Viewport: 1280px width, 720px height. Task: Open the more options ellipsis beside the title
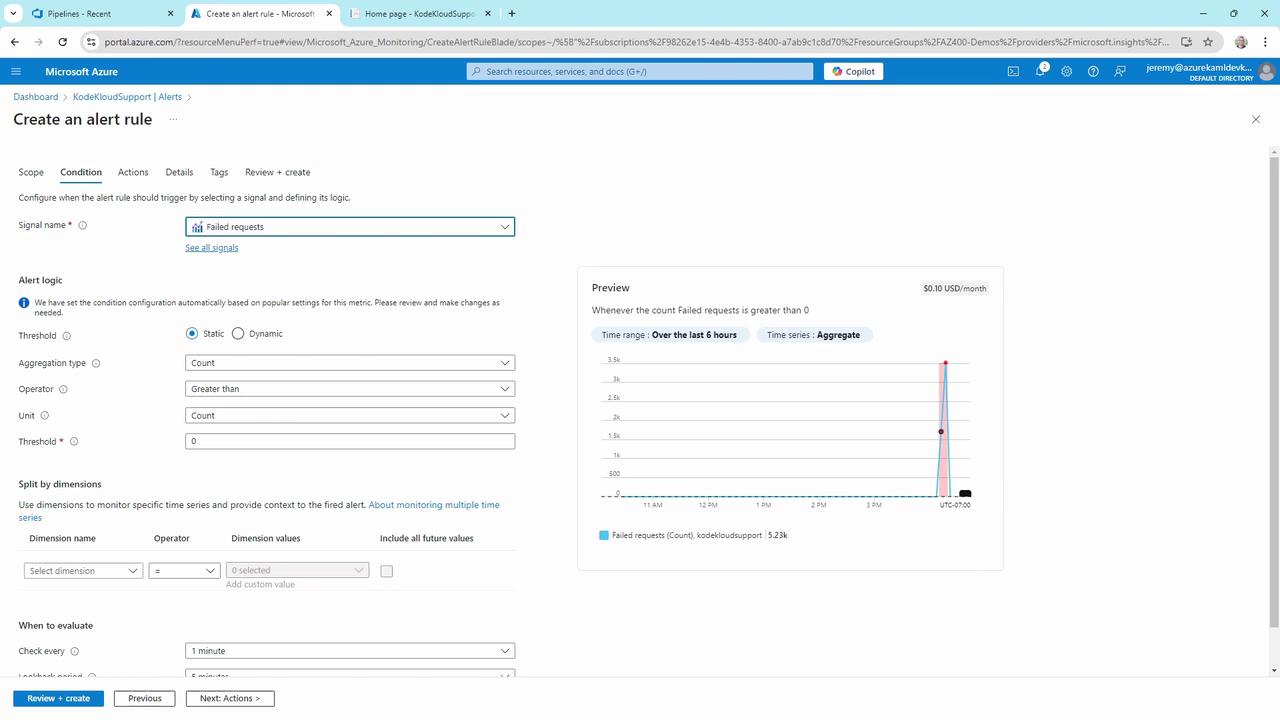pyautogui.click(x=173, y=119)
